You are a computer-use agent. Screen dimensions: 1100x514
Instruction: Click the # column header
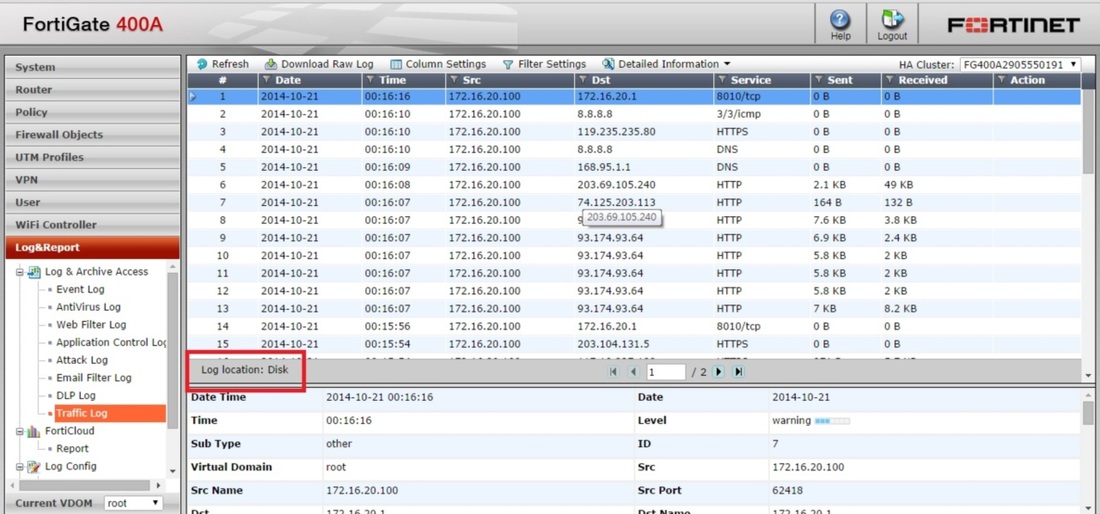coord(222,80)
